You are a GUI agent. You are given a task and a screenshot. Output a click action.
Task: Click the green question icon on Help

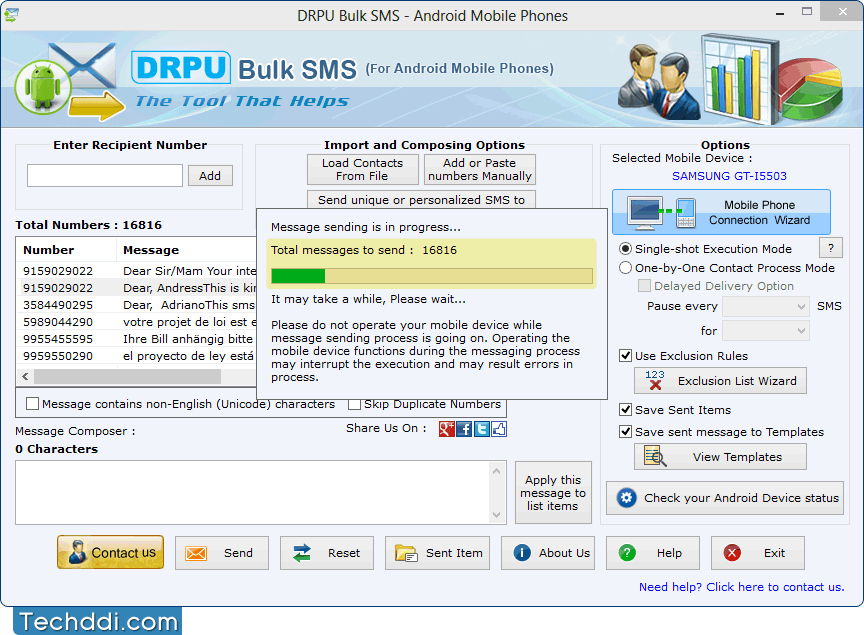click(x=627, y=552)
